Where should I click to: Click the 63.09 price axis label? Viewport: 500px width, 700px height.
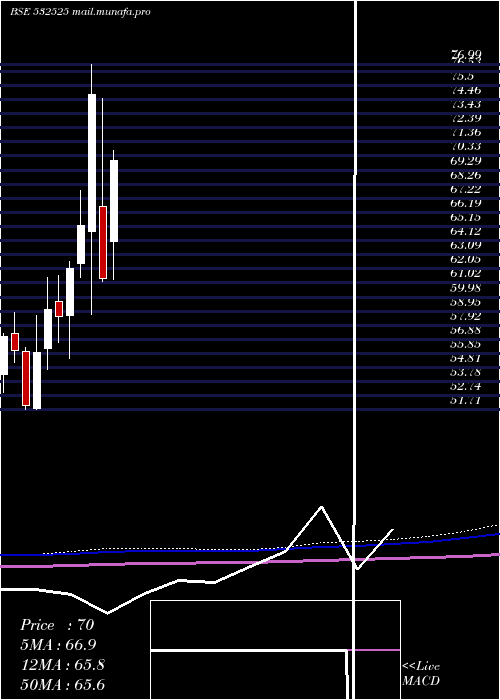(x=466, y=245)
